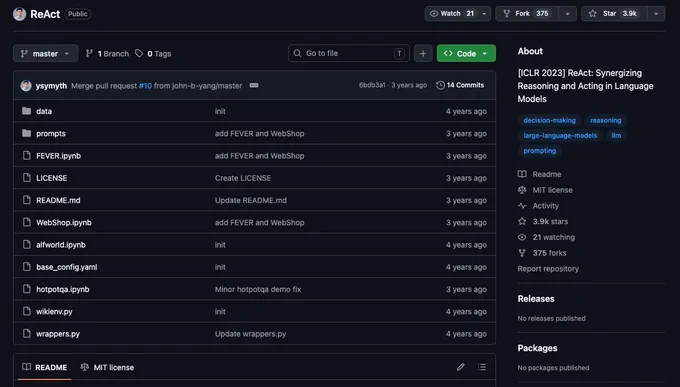
Task: Click the prompts folder icon
Action: point(26,133)
